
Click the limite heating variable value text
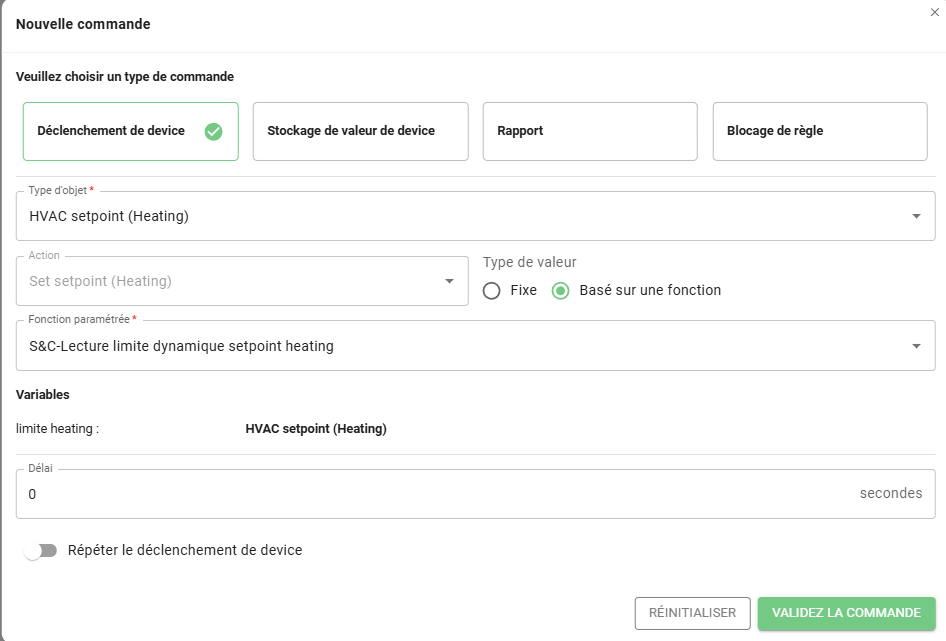316,429
